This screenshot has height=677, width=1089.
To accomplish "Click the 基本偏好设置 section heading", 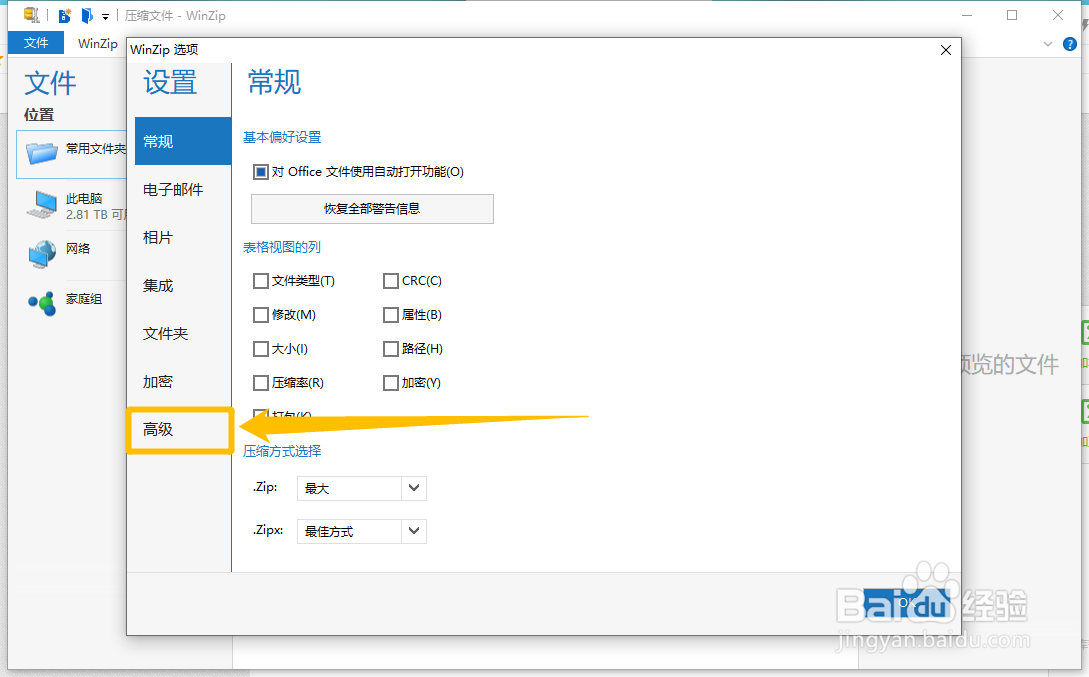I will pos(282,137).
